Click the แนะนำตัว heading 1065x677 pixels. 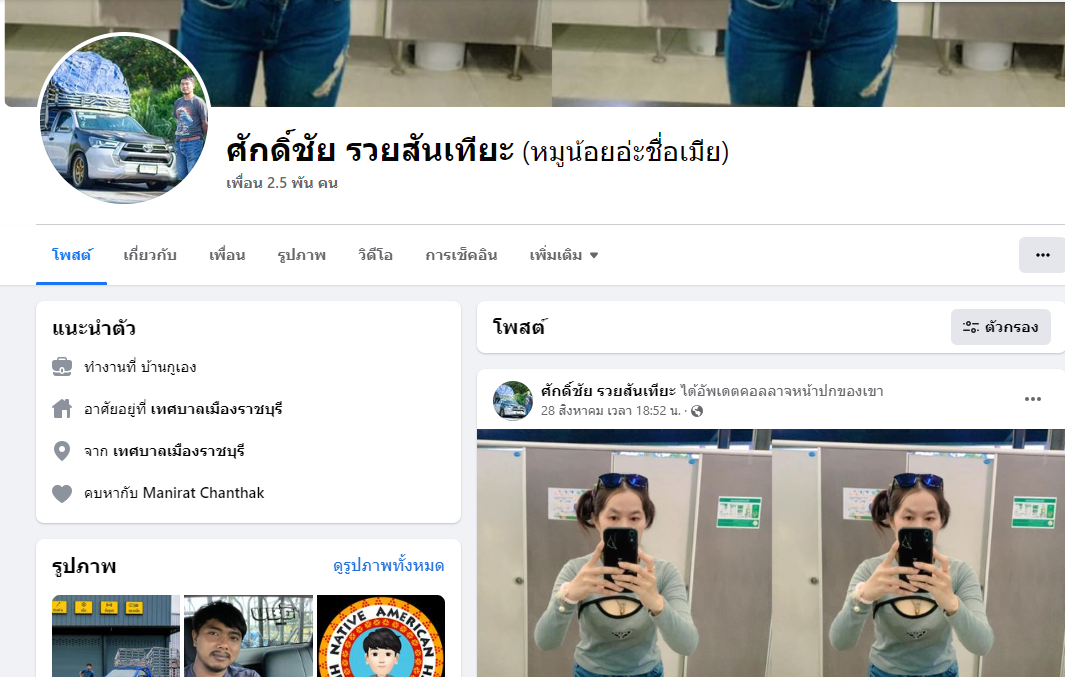pyautogui.click(x=94, y=329)
